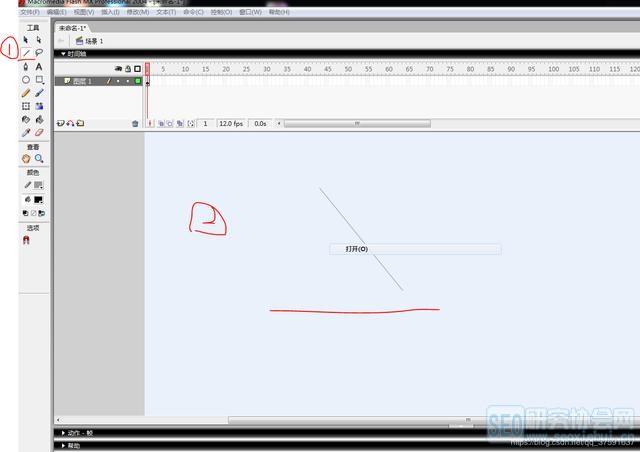Open the 修改(M) menu

tap(138, 12)
